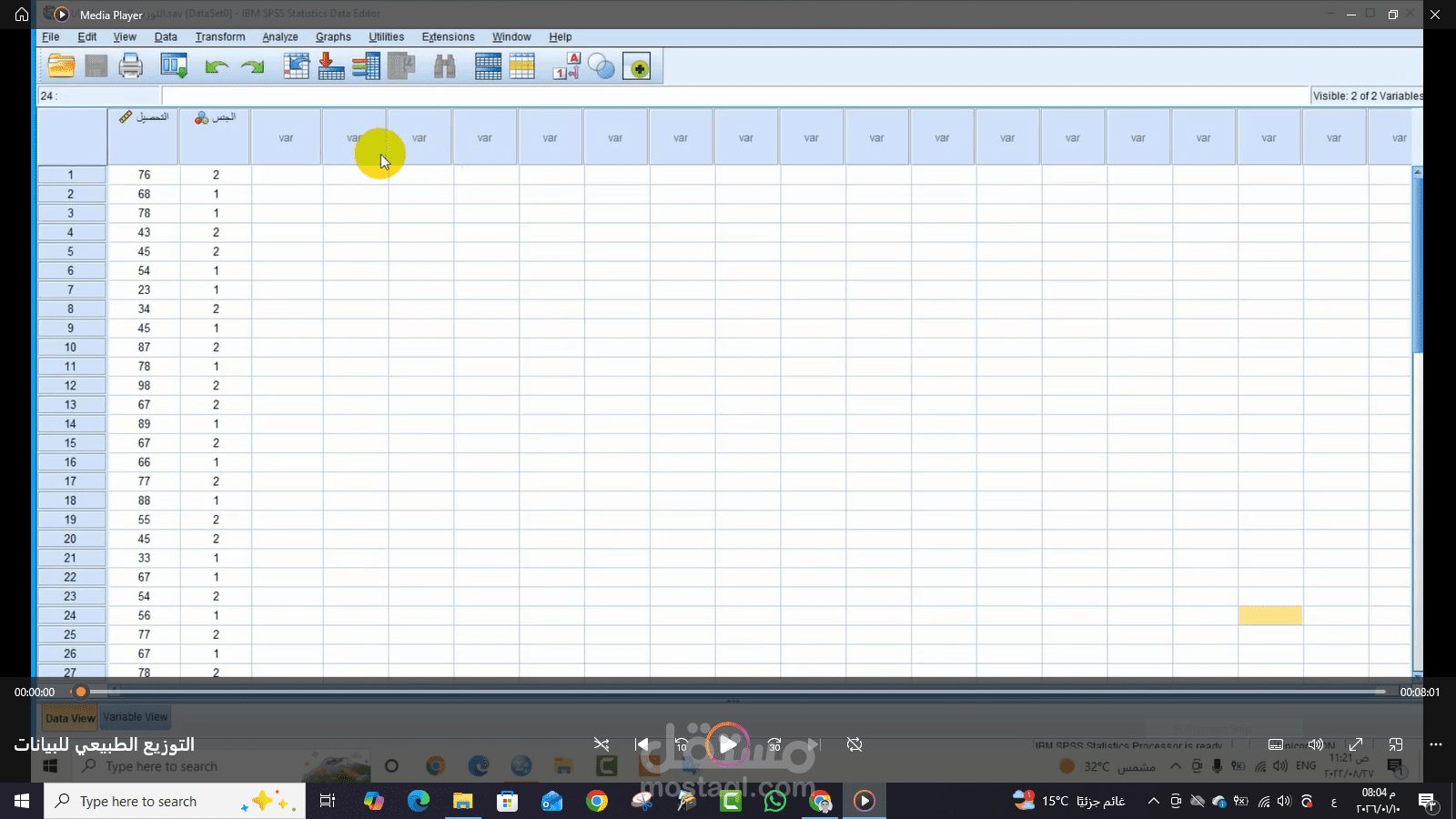Click the Go to Case toolbar icon
Image resolution: width=1456 pixels, height=819 pixels.
[296, 66]
